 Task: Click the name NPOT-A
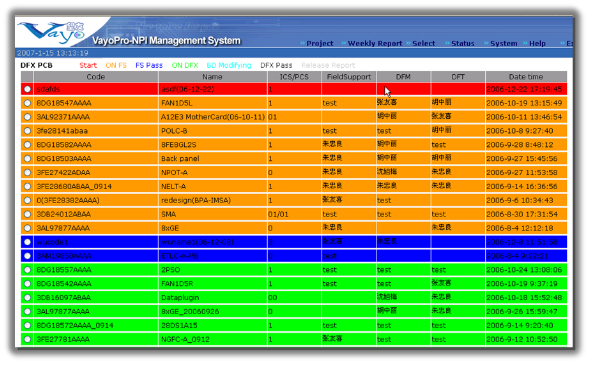coord(174,172)
